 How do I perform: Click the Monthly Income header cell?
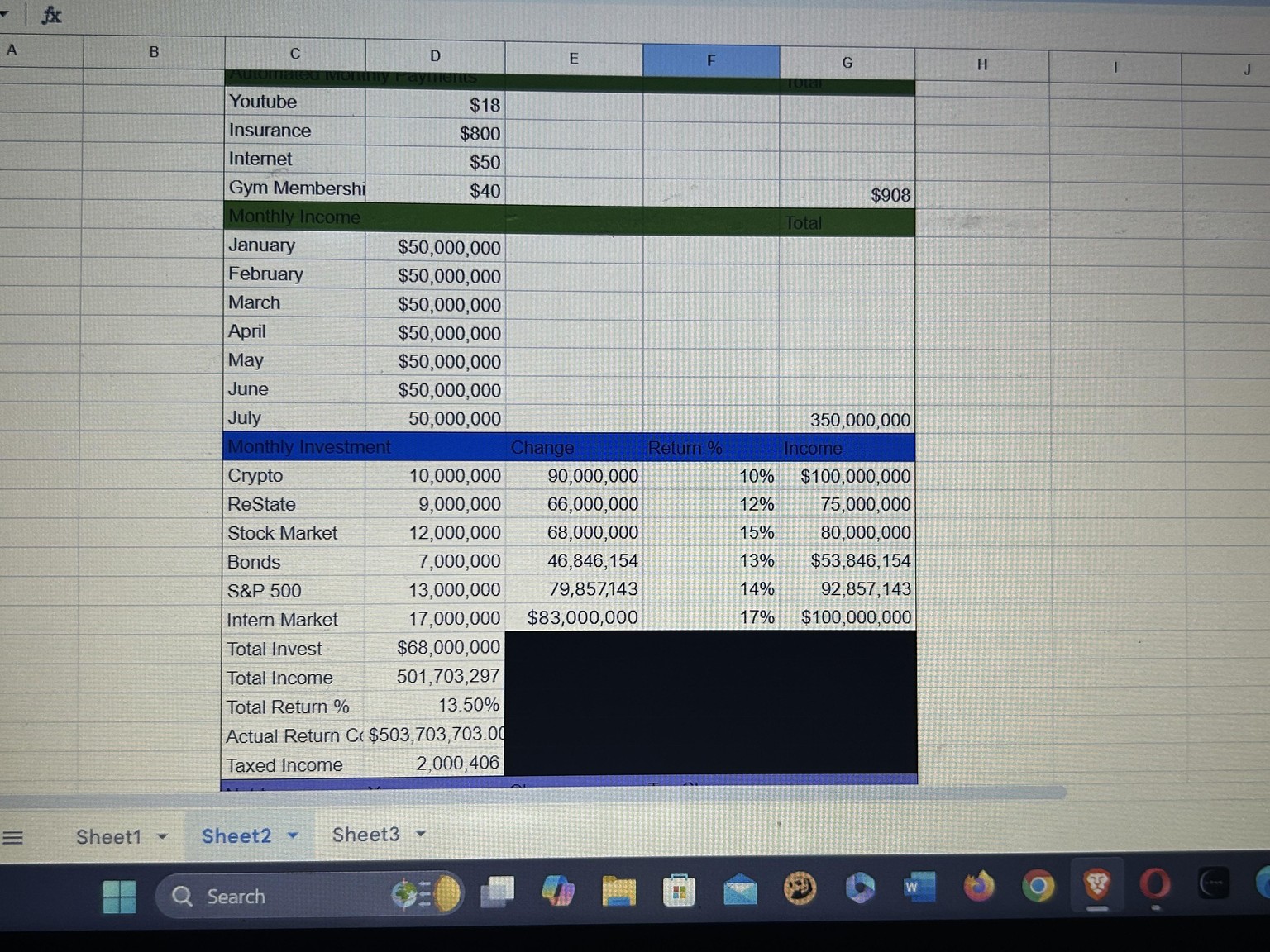click(x=295, y=217)
